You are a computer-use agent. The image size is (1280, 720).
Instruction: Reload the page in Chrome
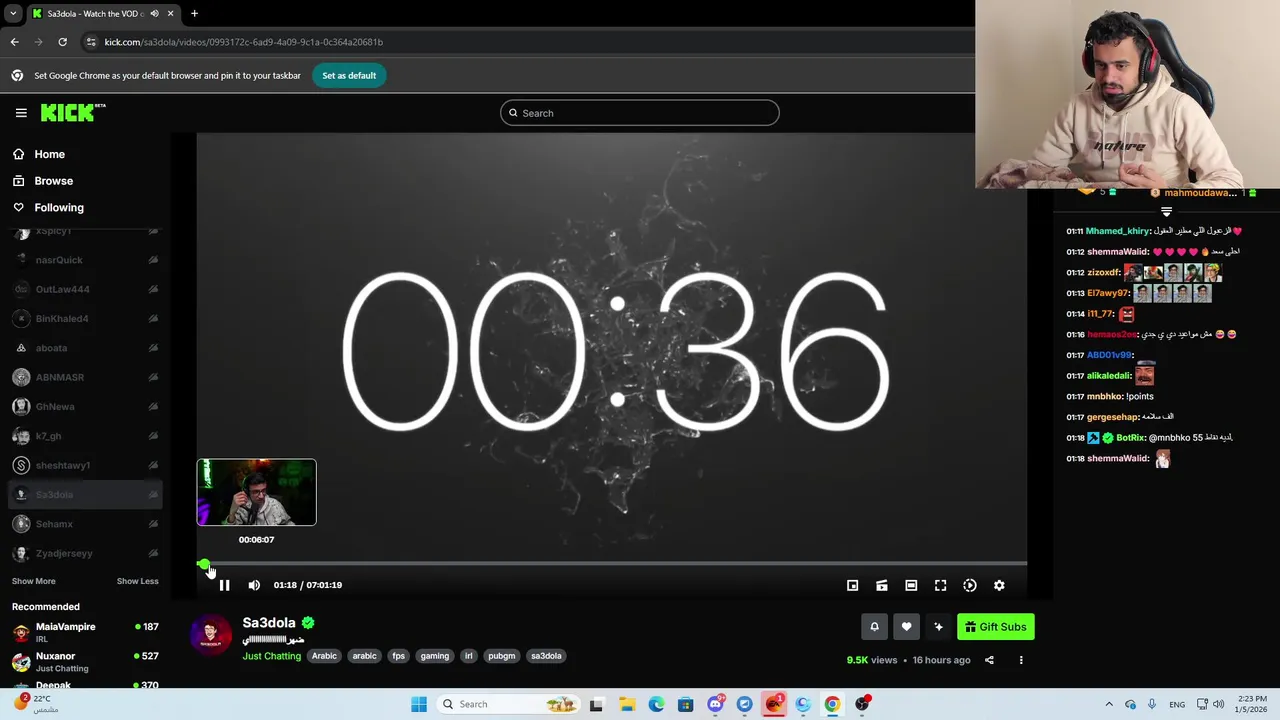click(x=62, y=42)
